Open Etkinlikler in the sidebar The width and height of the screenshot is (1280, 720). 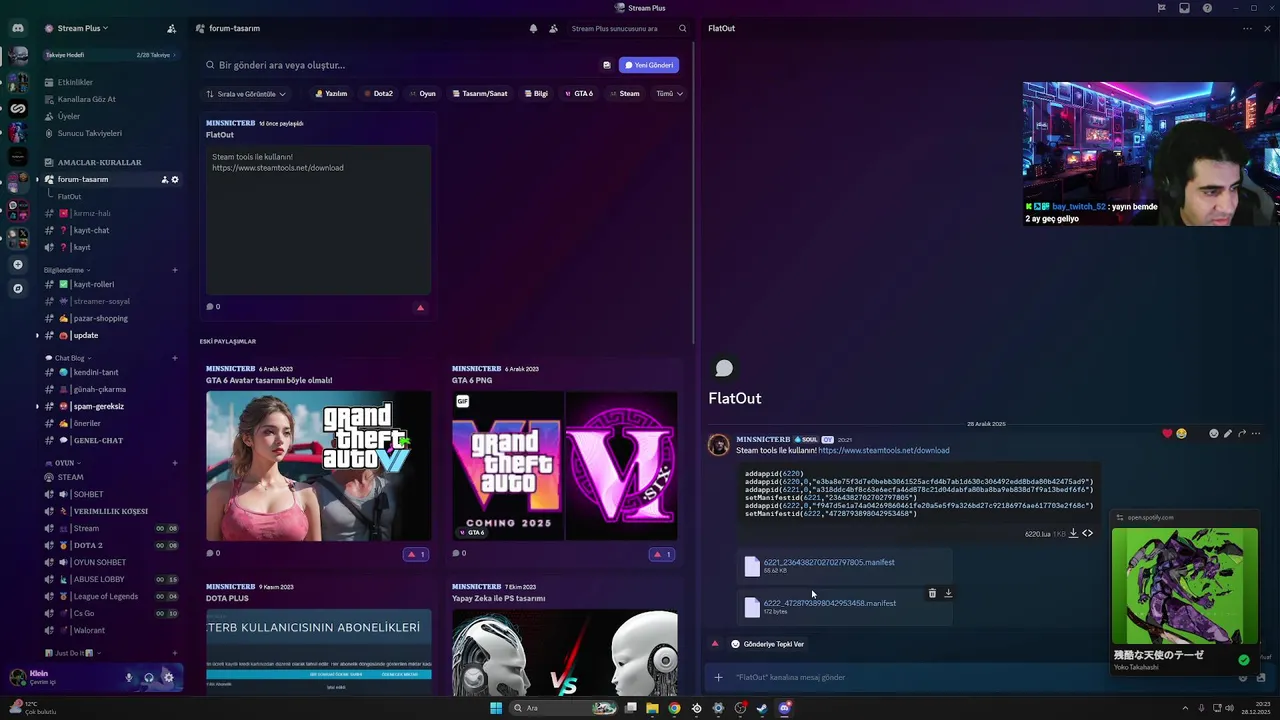[75, 82]
